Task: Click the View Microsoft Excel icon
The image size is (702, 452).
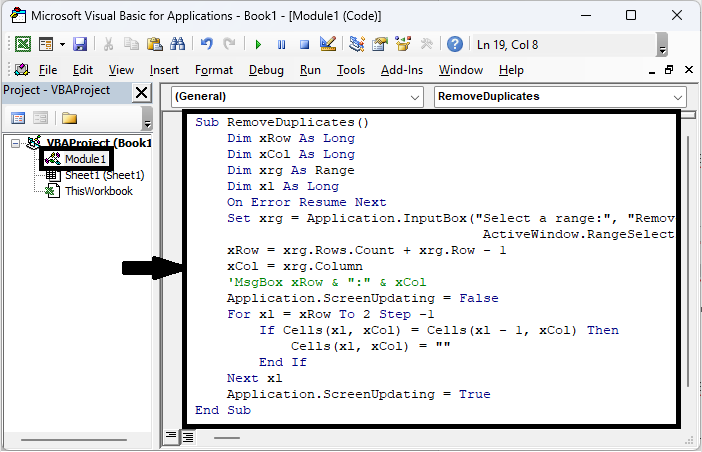Action: [x=20, y=44]
